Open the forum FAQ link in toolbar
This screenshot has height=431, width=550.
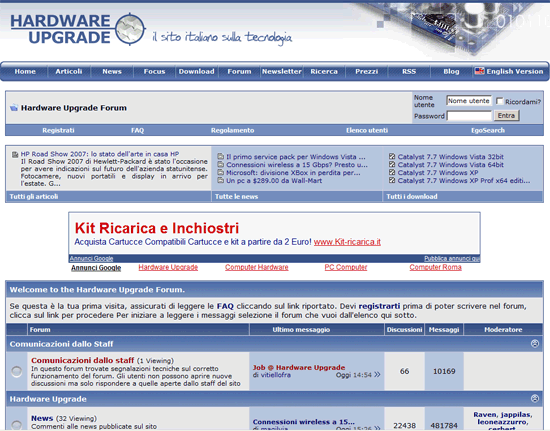pos(138,130)
